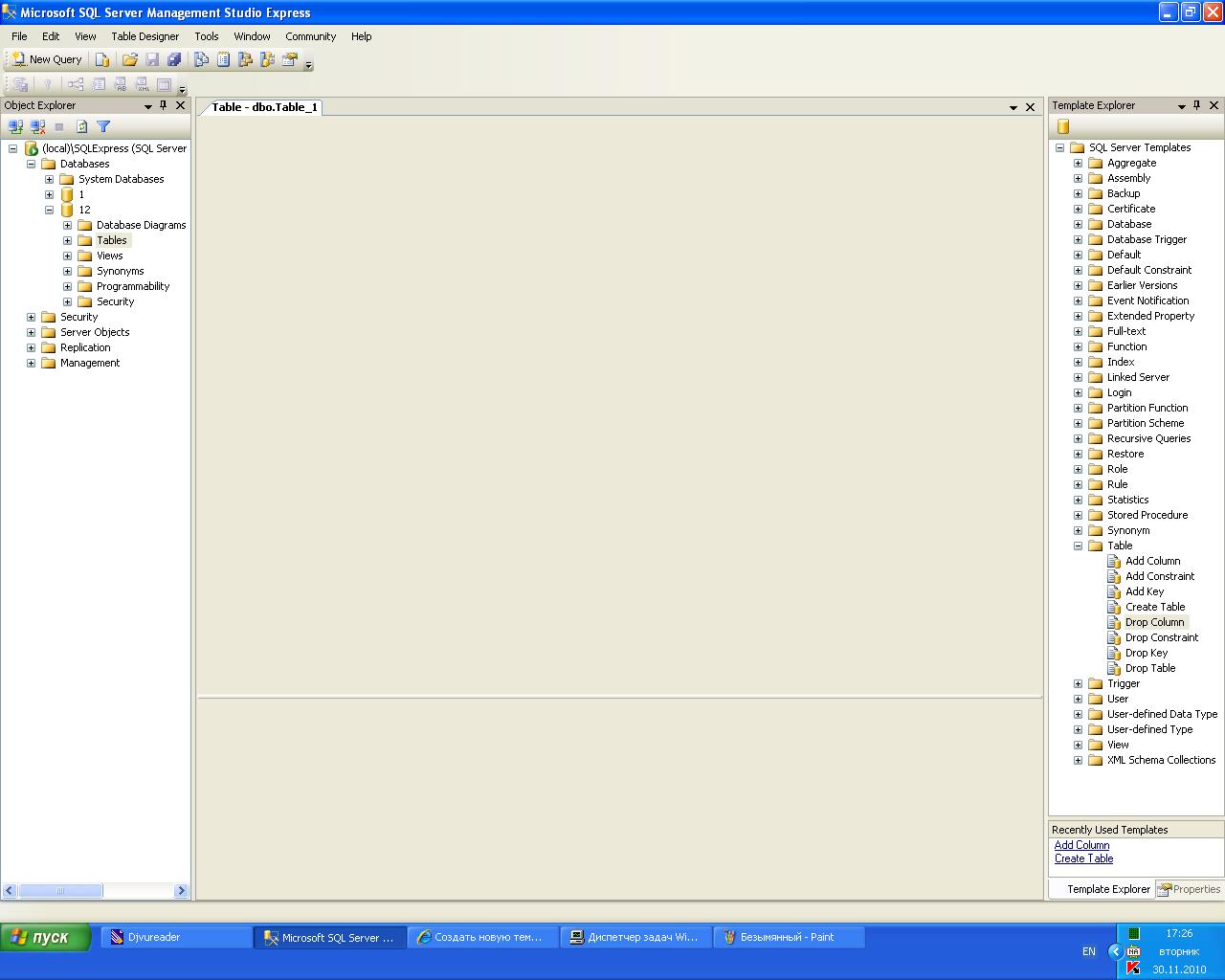Open the Tools menu

click(207, 36)
